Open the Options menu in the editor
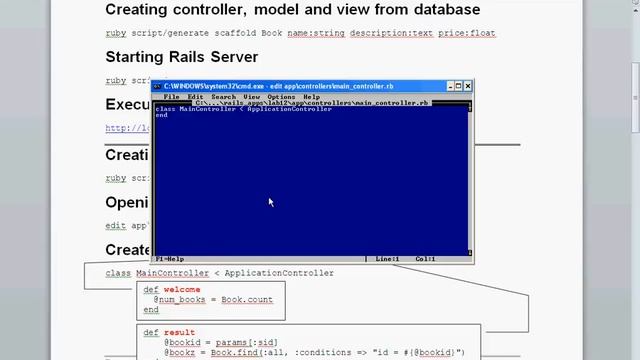This screenshot has height=360, width=640. click(x=281, y=97)
